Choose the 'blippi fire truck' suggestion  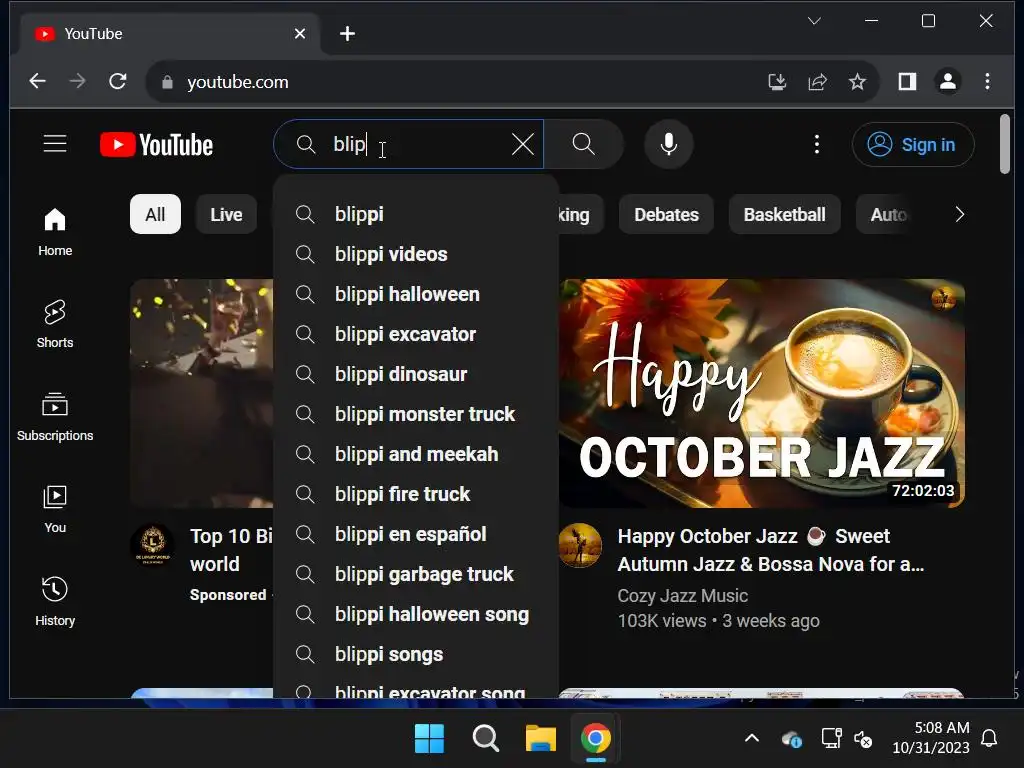point(415,494)
